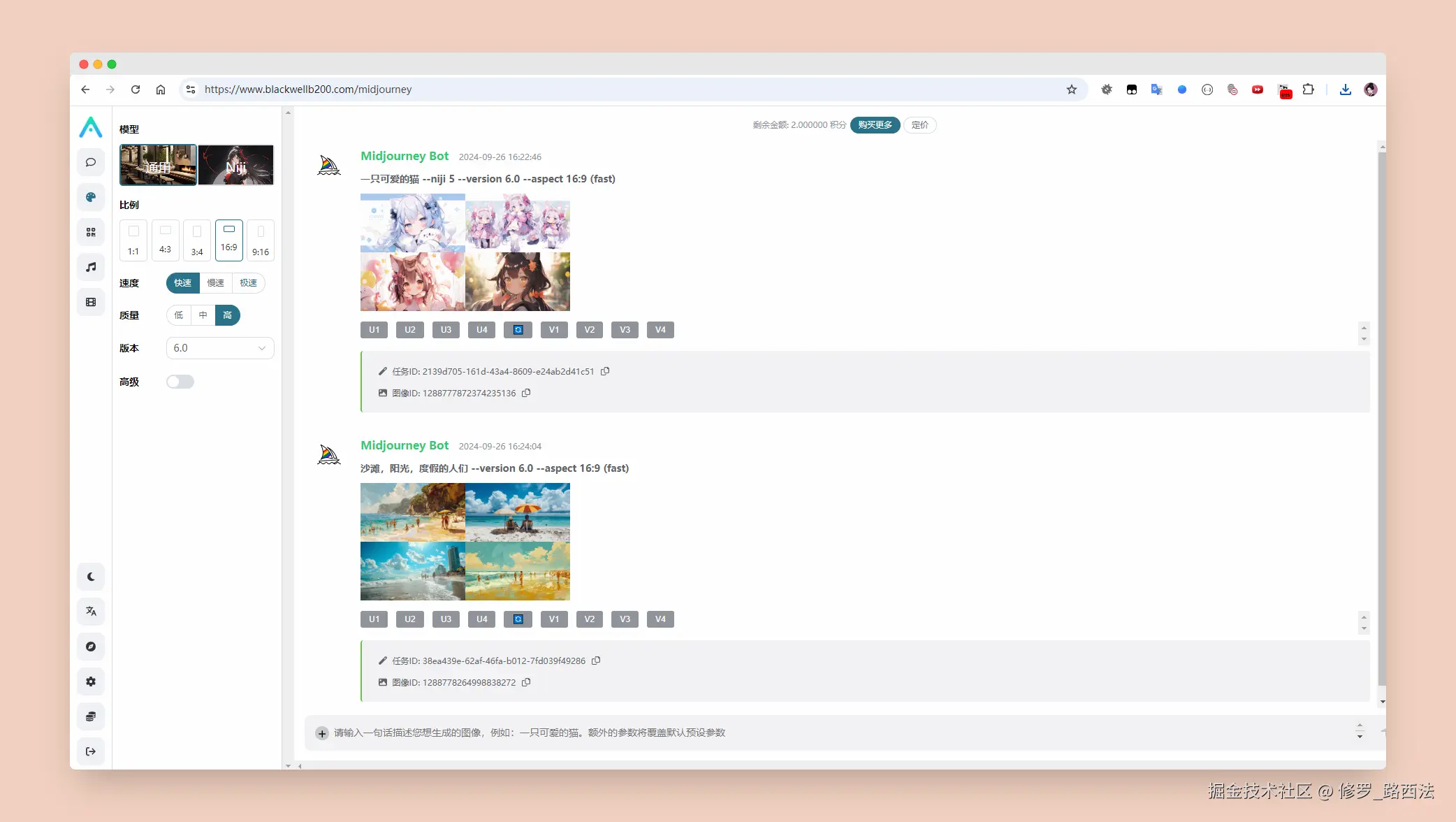Viewport: 1456px width, 822px height.
Task: Open the chat bubble icon in sidebar
Action: [91, 162]
